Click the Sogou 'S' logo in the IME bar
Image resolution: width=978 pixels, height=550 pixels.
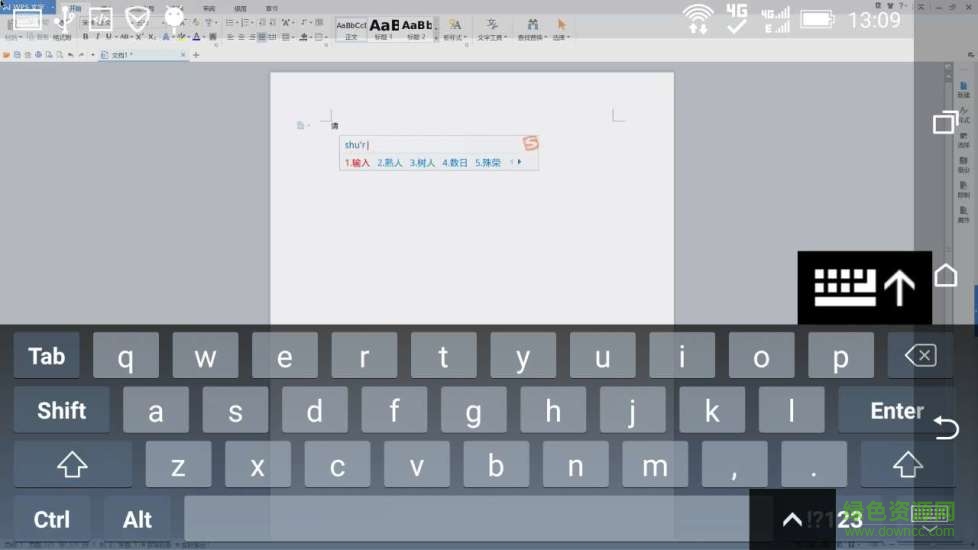(x=531, y=143)
